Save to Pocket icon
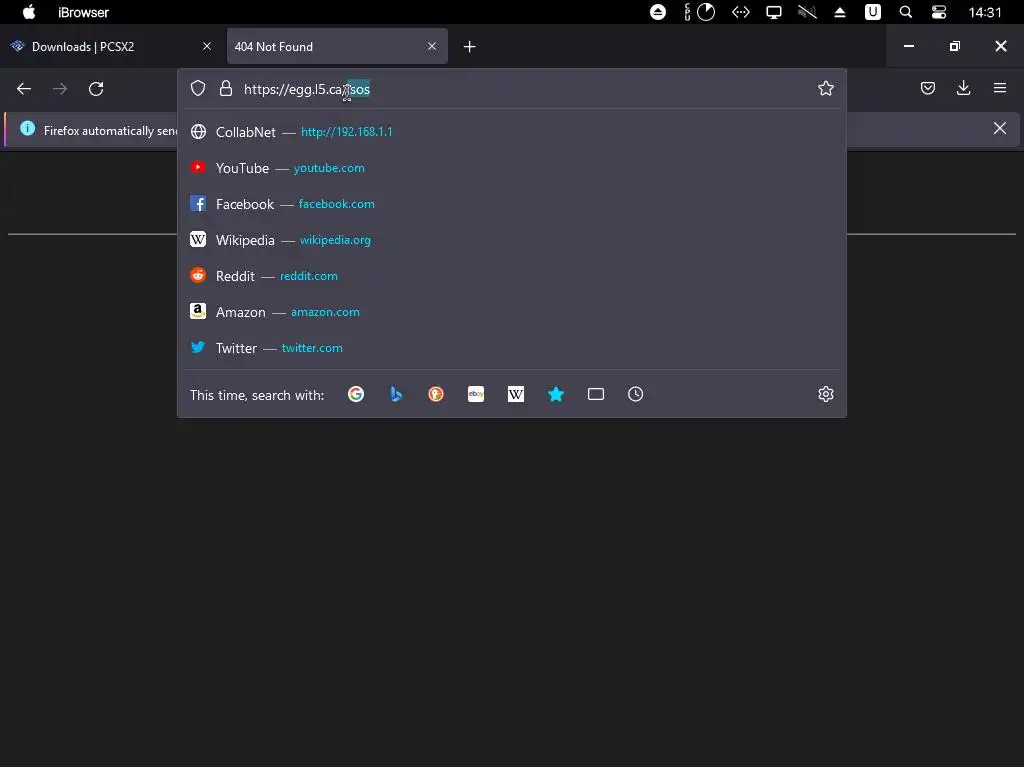1024x768 pixels. point(927,88)
